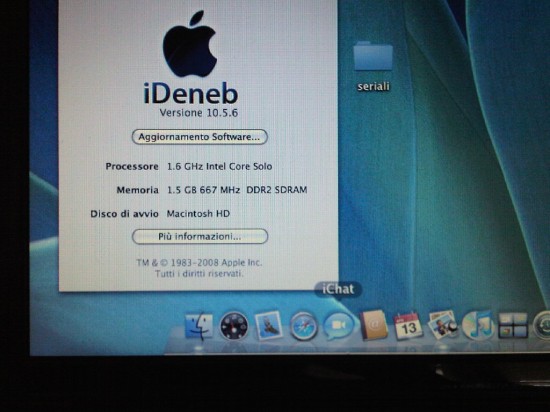Open the Mail stamp icon in dock
Viewport: 550px width, 412px height.
point(268,325)
